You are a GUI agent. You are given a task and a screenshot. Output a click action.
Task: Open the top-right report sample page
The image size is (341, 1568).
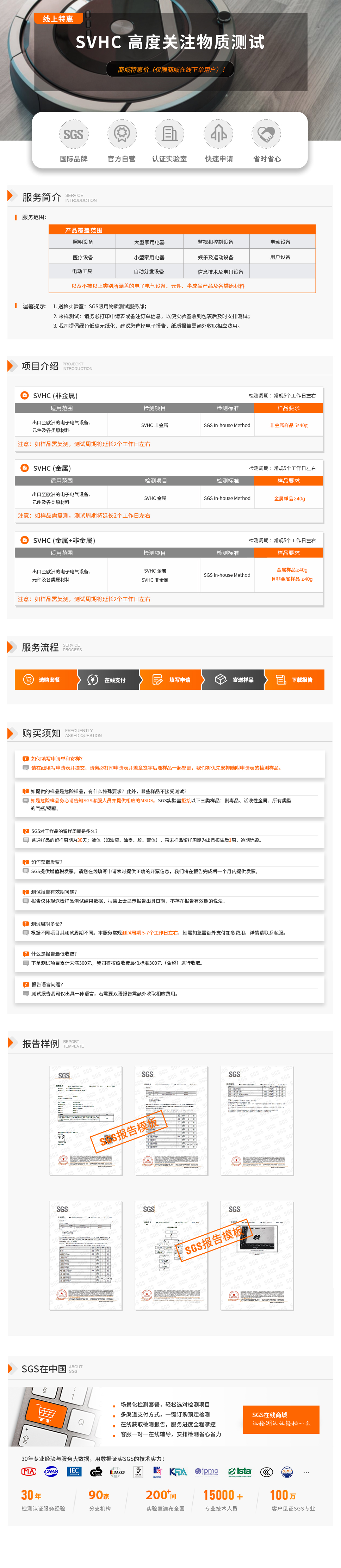[x=257, y=1120]
